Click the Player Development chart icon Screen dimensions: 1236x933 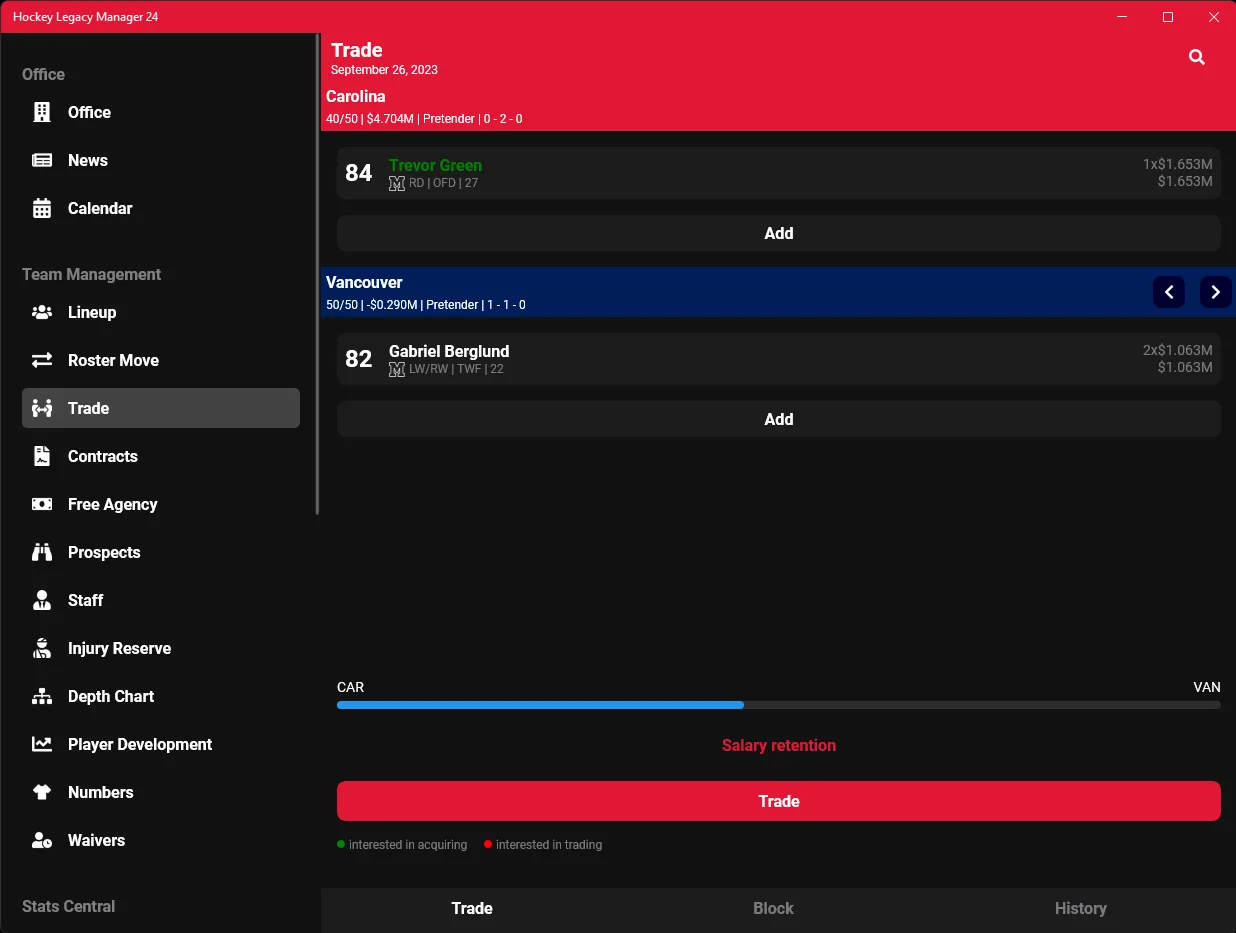click(x=42, y=744)
